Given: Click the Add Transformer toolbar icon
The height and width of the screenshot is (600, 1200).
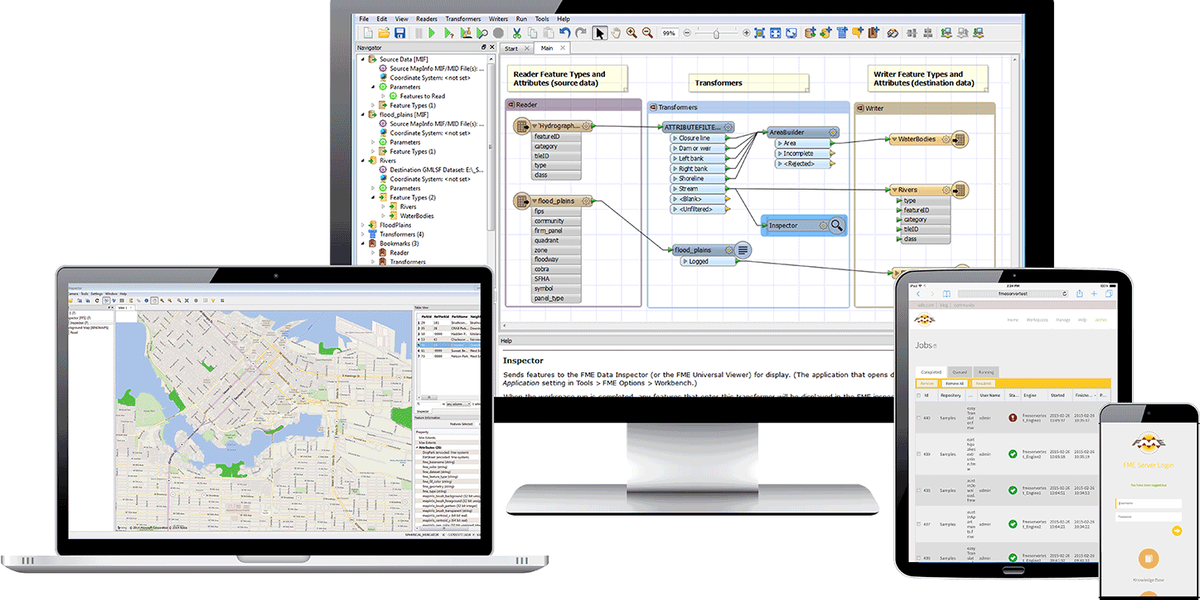Looking at the screenshot, I should click(x=843, y=33).
